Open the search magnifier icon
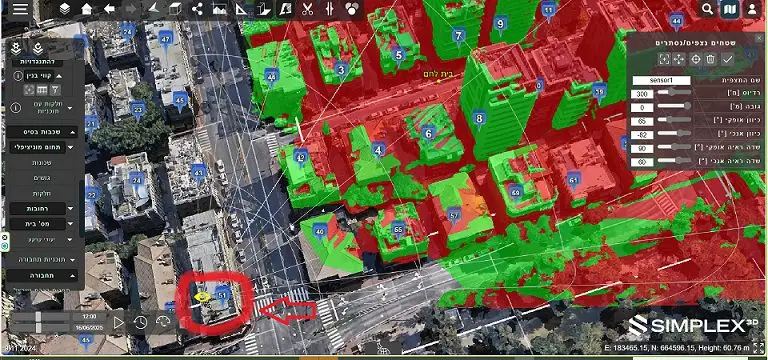Image resolution: width=768 pixels, height=360 pixels. 707,9
